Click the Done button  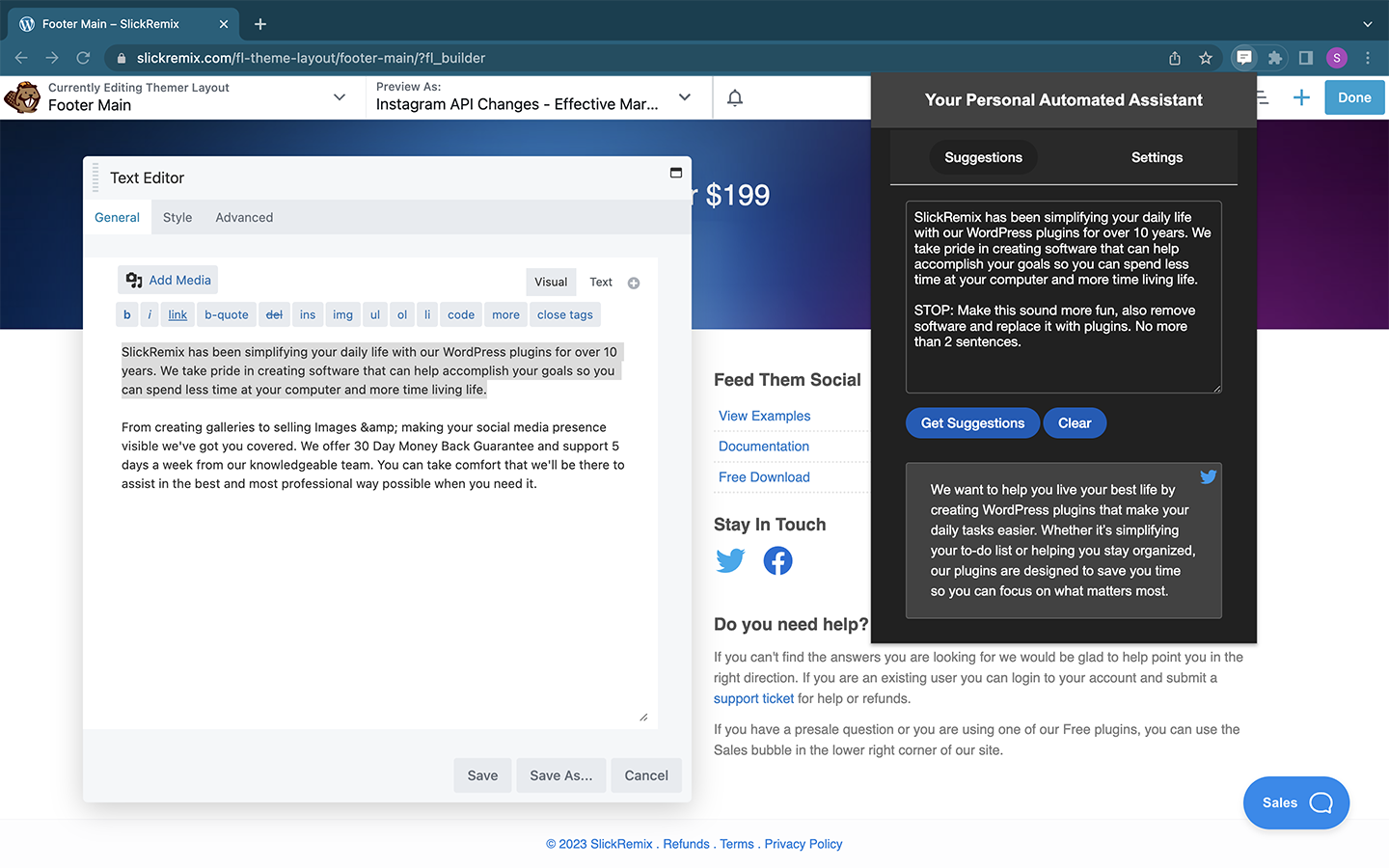(x=1354, y=97)
